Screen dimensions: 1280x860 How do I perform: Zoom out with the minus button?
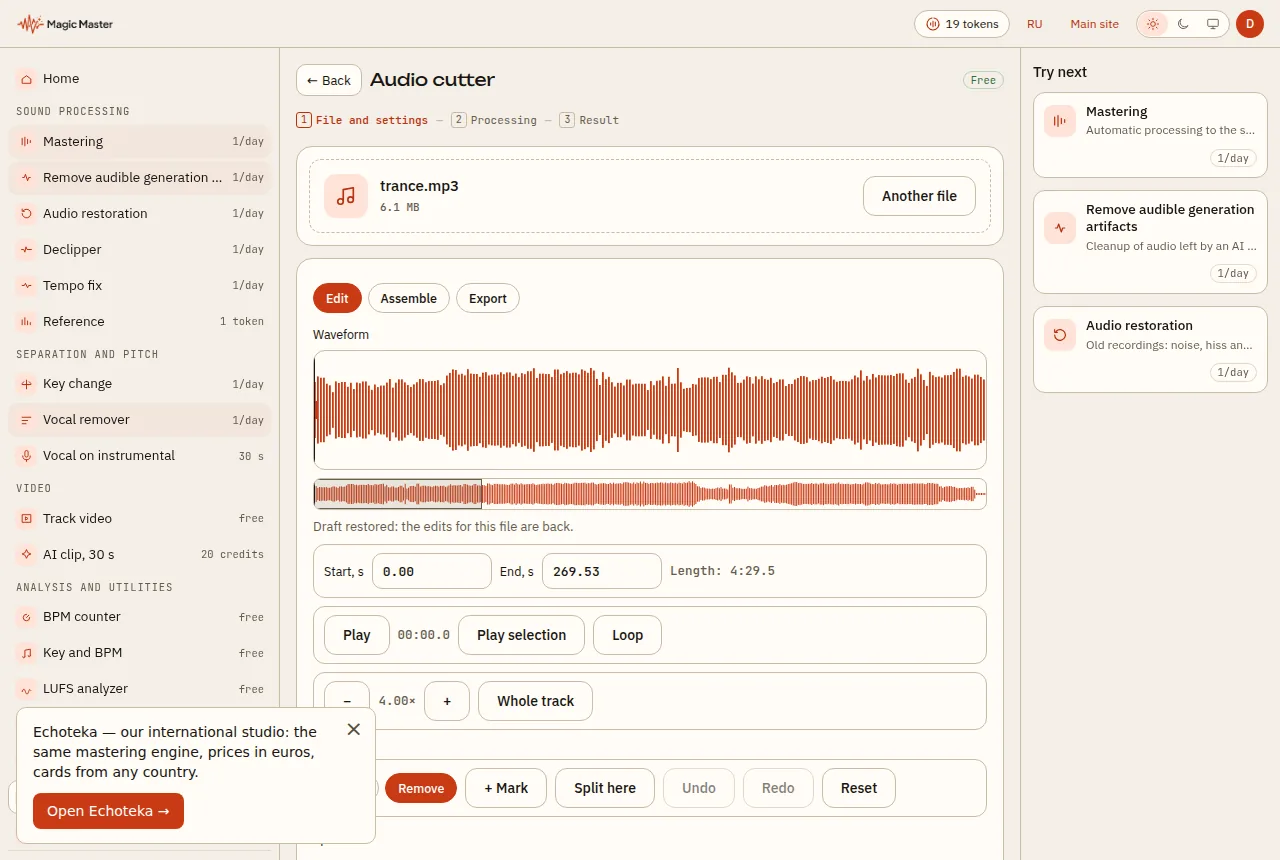[x=347, y=701]
